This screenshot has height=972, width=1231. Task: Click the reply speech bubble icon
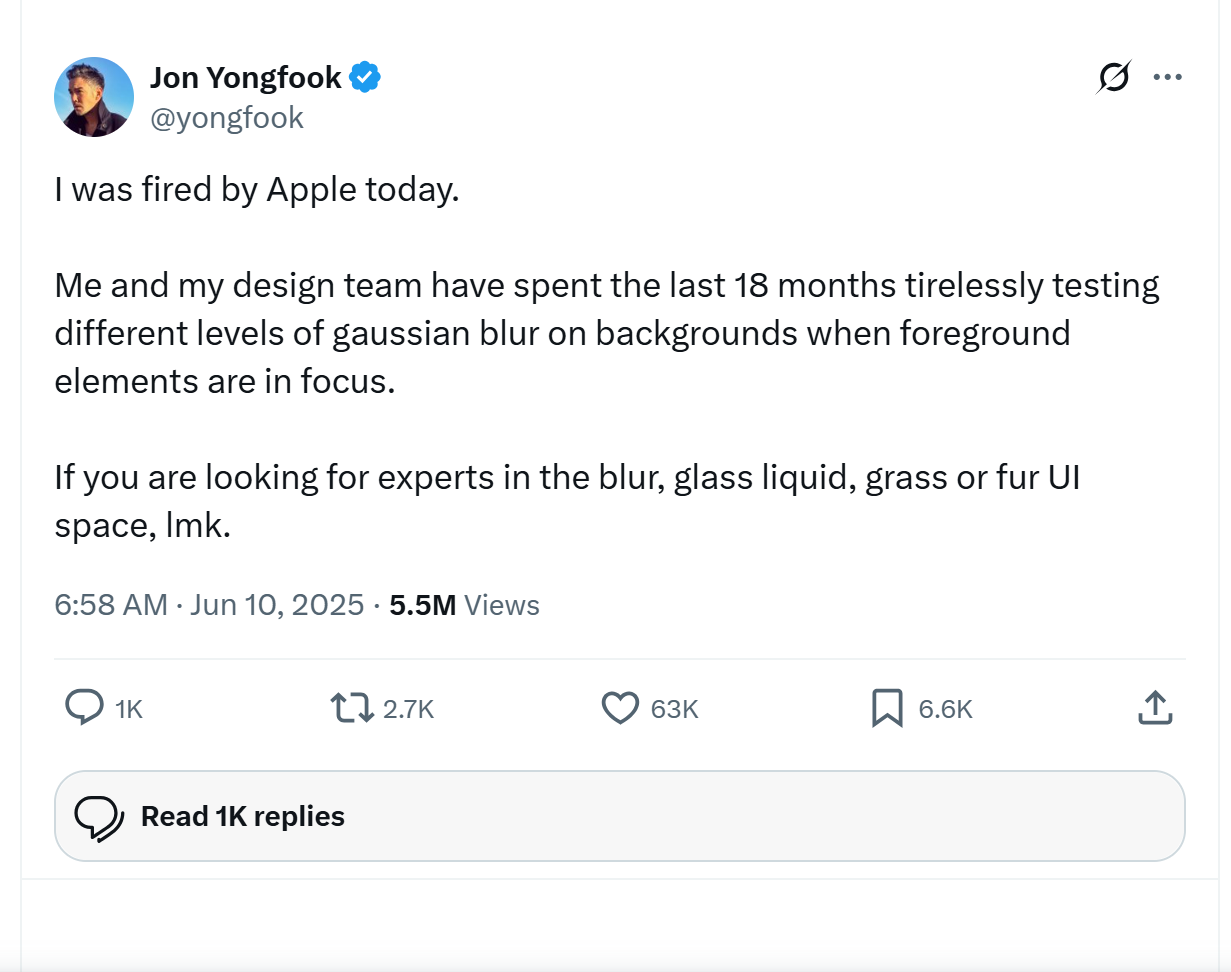pyautogui.click(x=84, y=708)
